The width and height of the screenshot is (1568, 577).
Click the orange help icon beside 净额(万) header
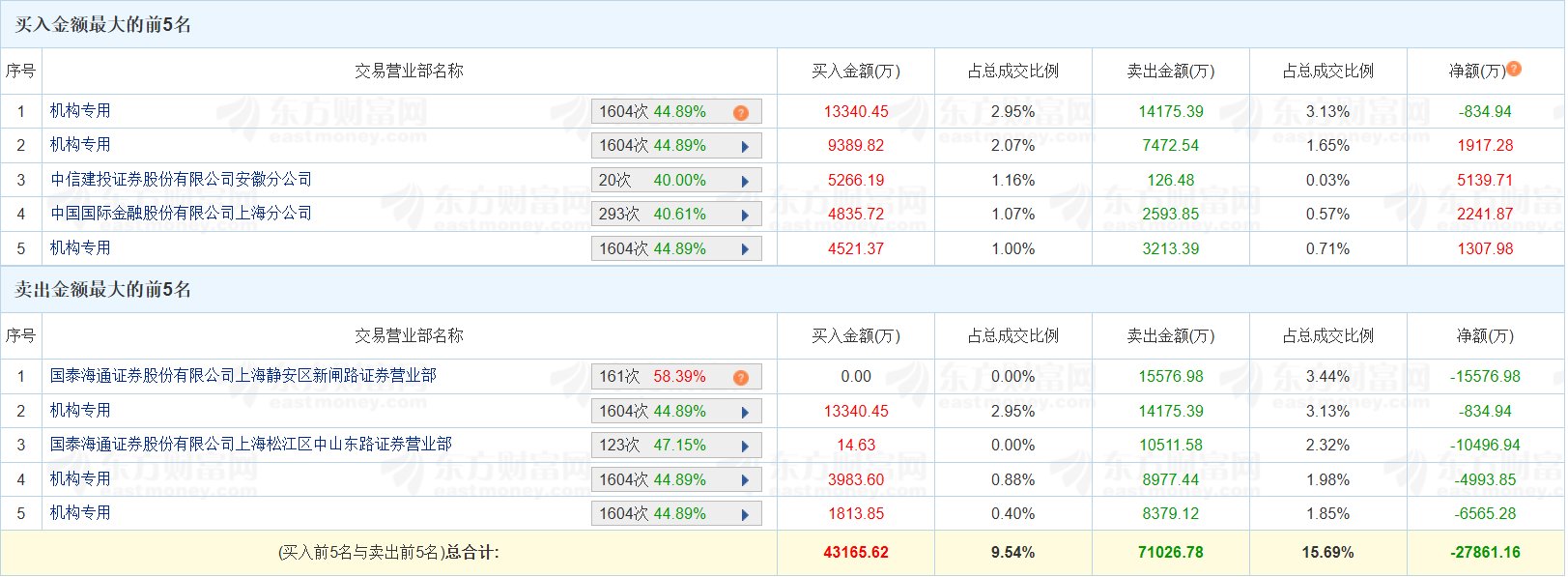point(1514,69)
